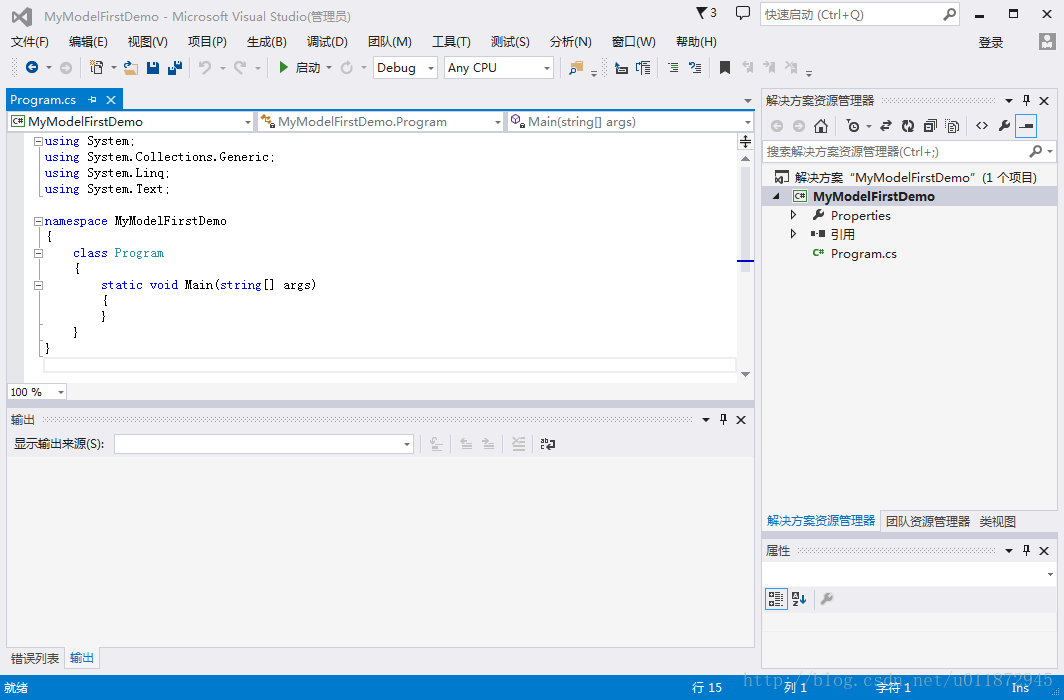Toggle auto-hide pin on Output panel
Image resolution: width=1064 pixels, height=700 pixels.
click(x=723, y=420)
